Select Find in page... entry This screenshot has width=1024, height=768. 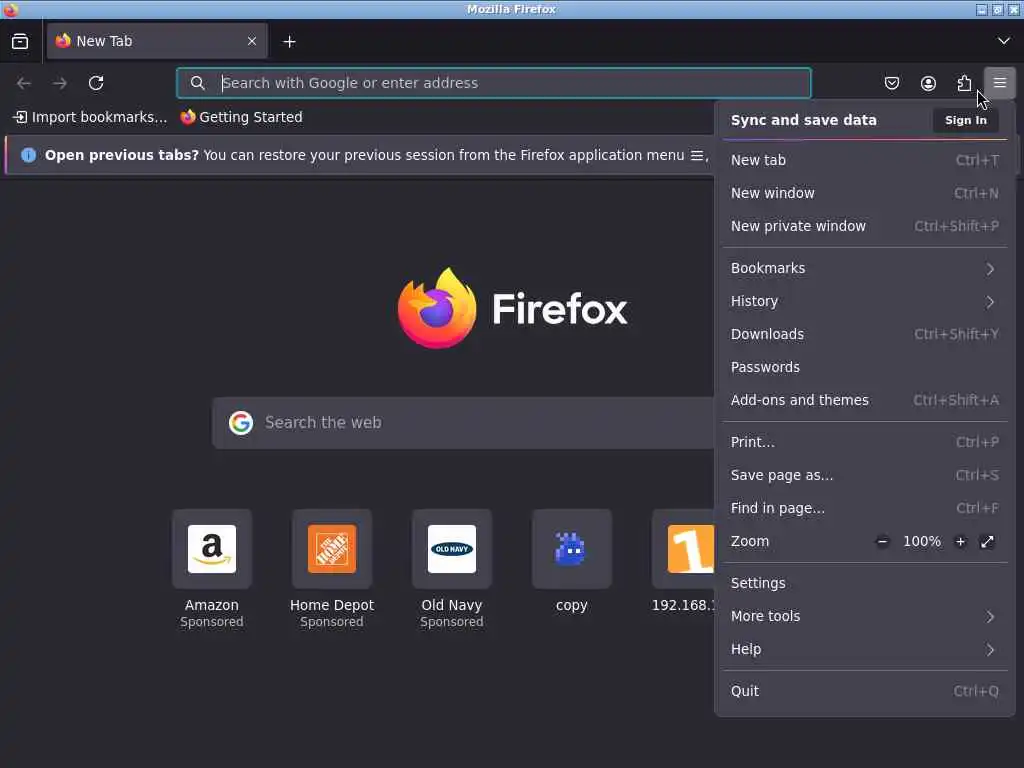click(x=865, y=508)
